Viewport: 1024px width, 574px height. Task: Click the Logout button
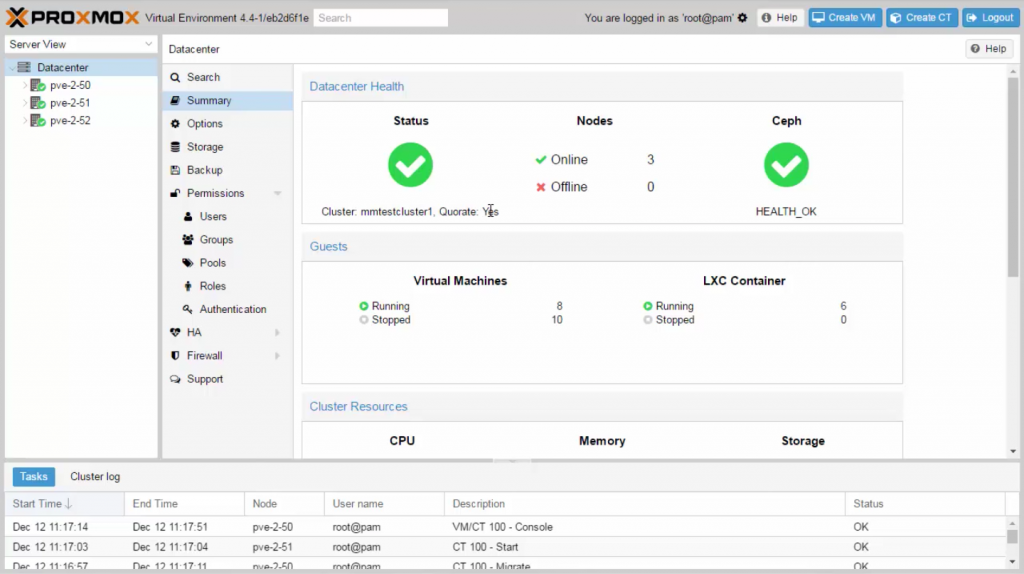989,18
